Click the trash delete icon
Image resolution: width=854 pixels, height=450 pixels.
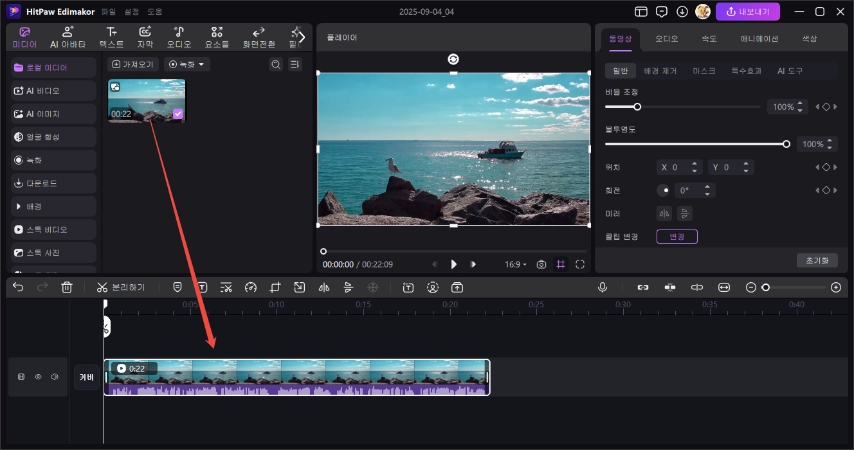(x=67, y=287)
